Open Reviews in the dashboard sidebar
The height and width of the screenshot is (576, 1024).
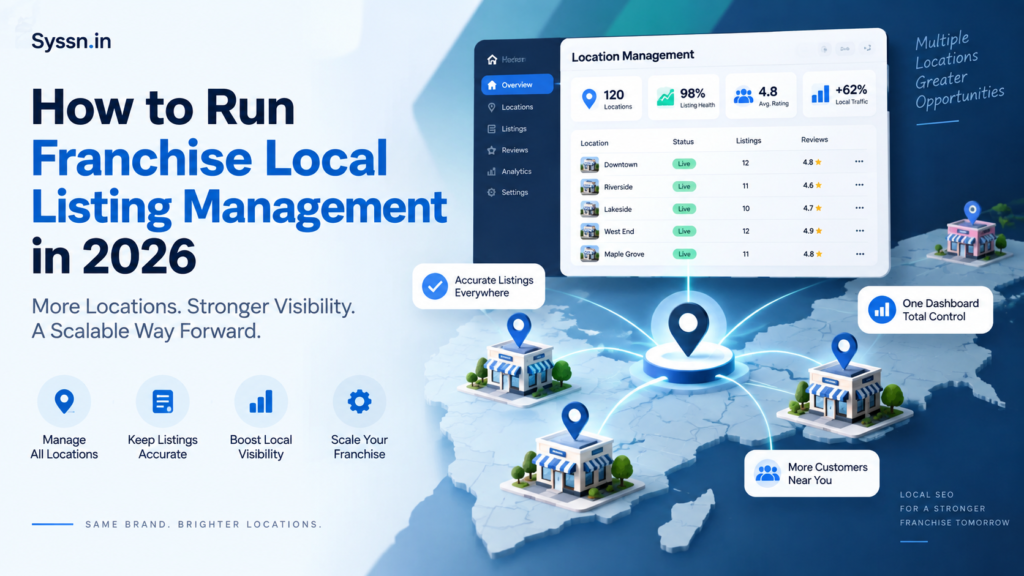tap(507, 150)
